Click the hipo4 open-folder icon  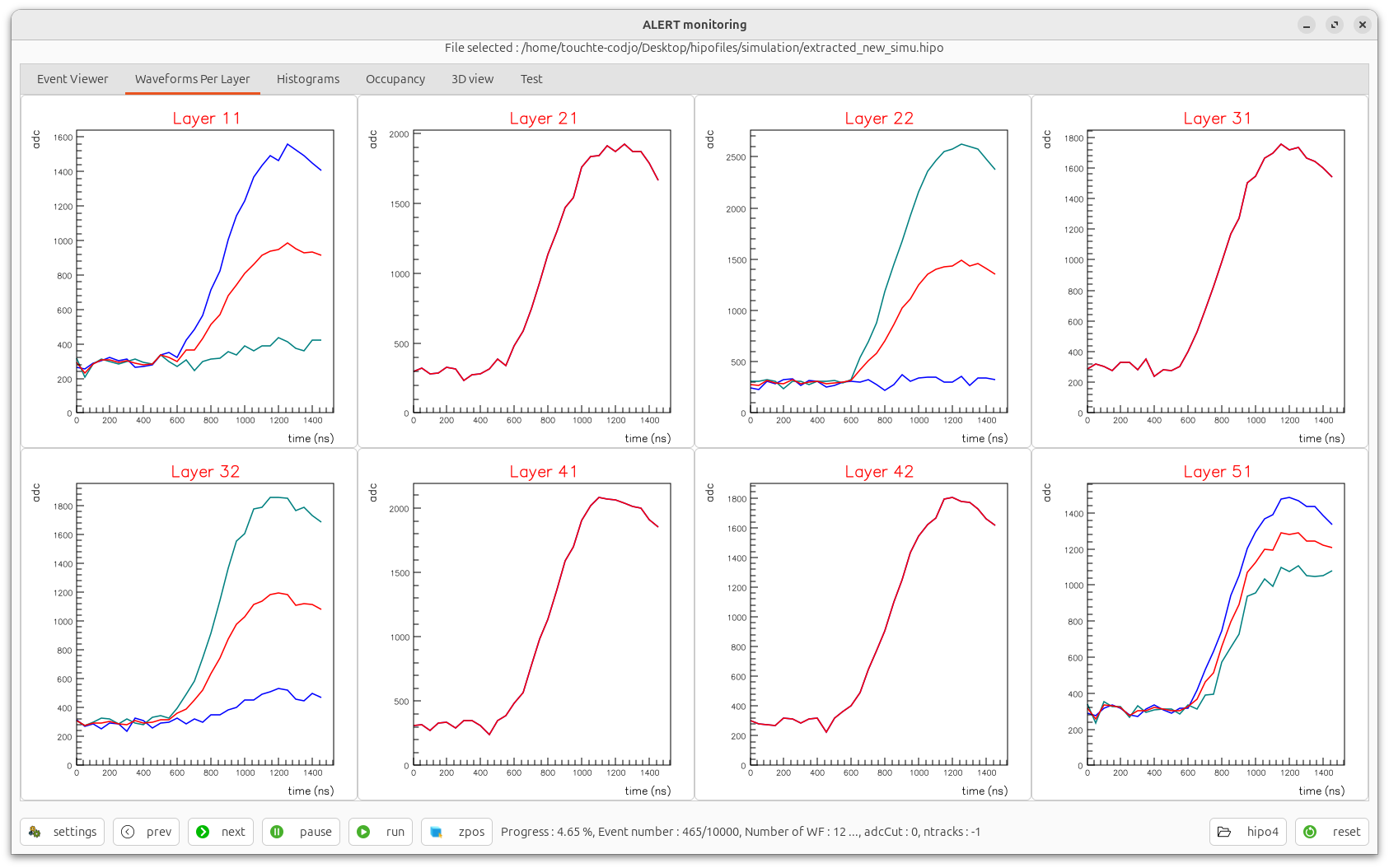tap(1224, 832)
